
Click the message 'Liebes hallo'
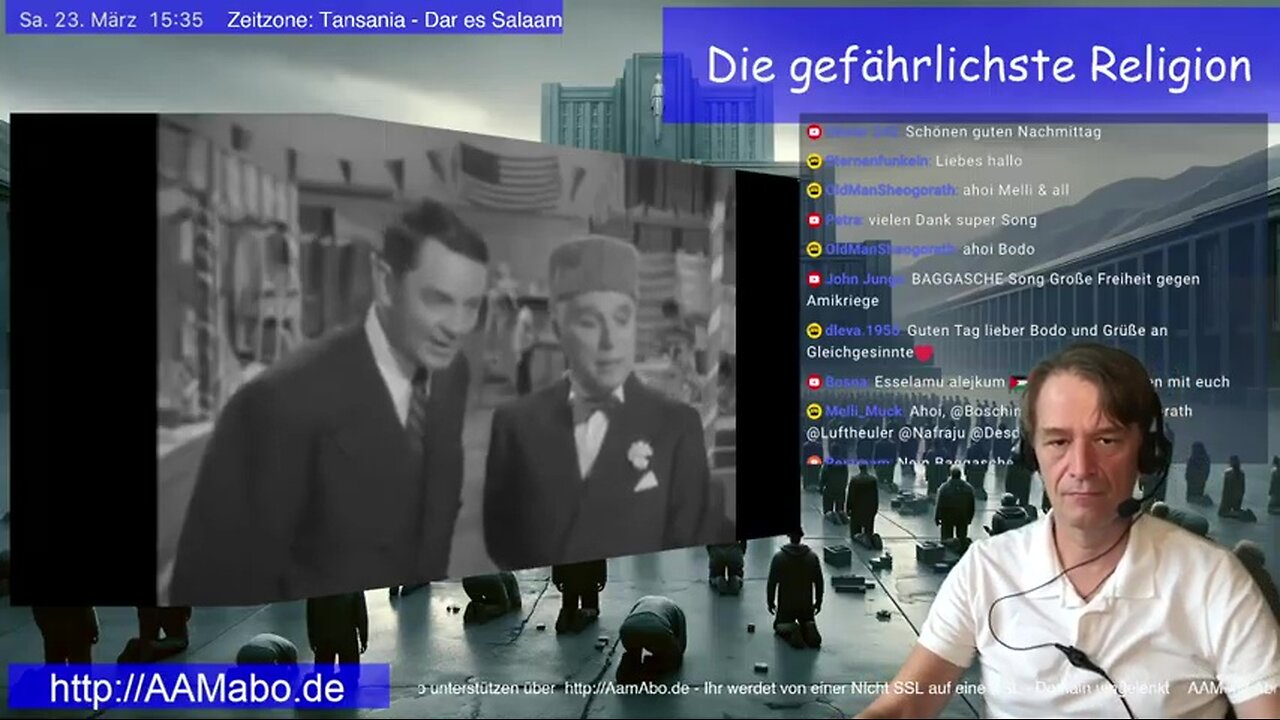[x=979, y=161]
